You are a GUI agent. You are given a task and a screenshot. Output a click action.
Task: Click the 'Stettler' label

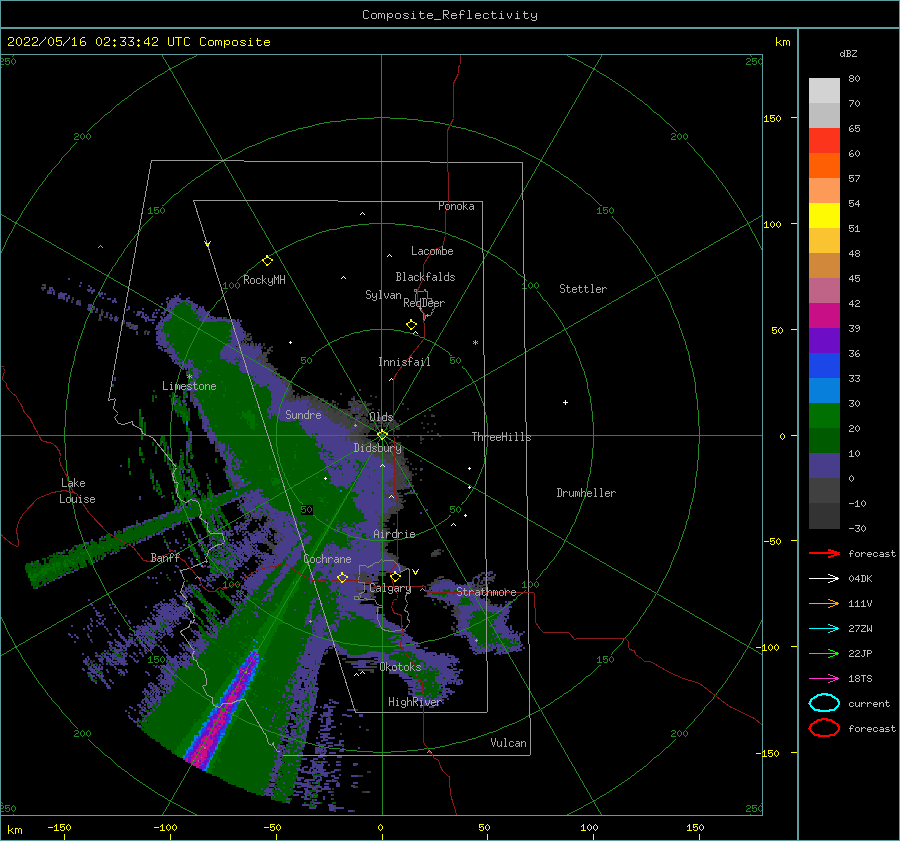(583, 289)
